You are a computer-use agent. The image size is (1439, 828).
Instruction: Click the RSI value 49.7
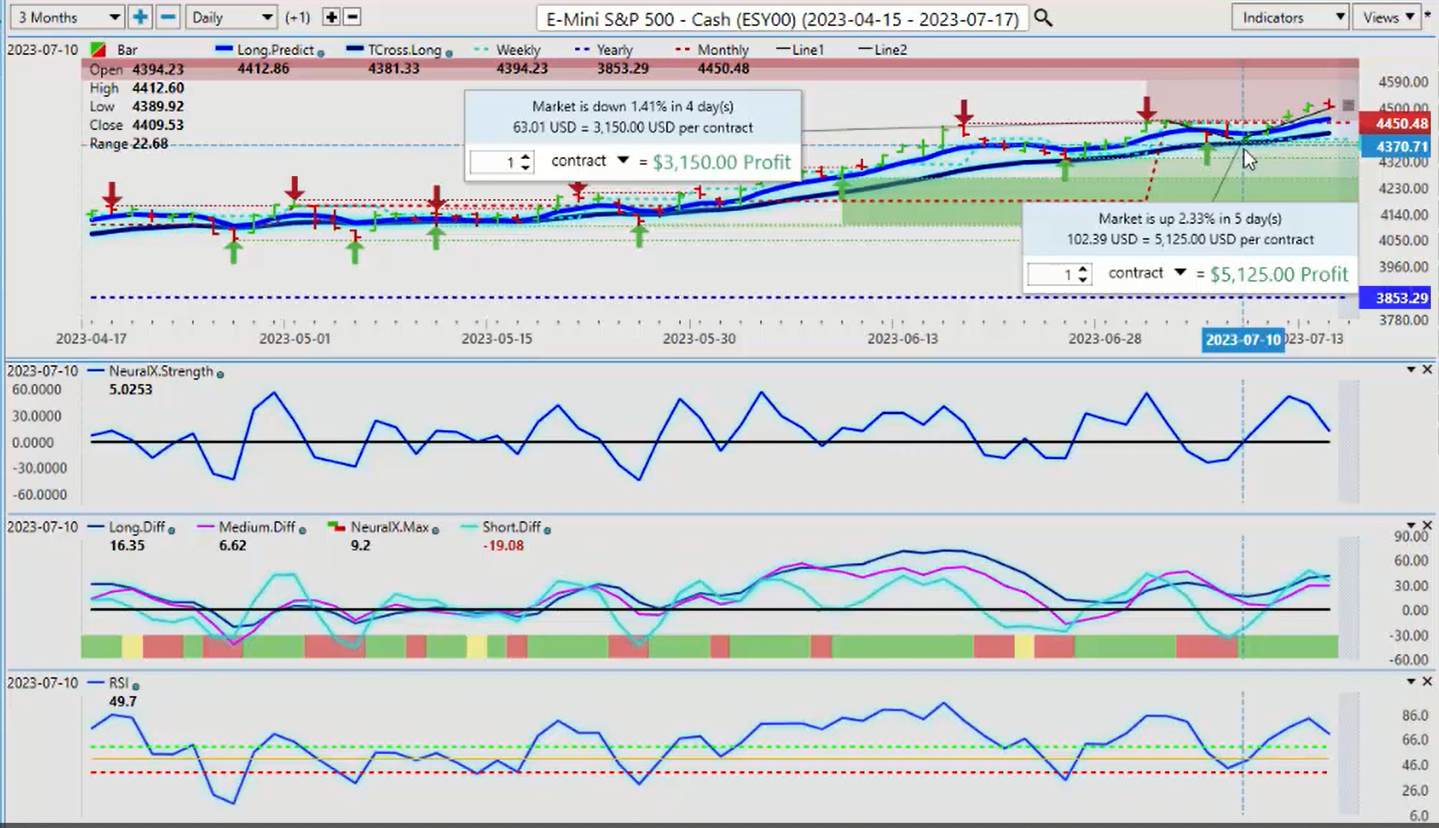pyautogui.click(x=122, y=701)
